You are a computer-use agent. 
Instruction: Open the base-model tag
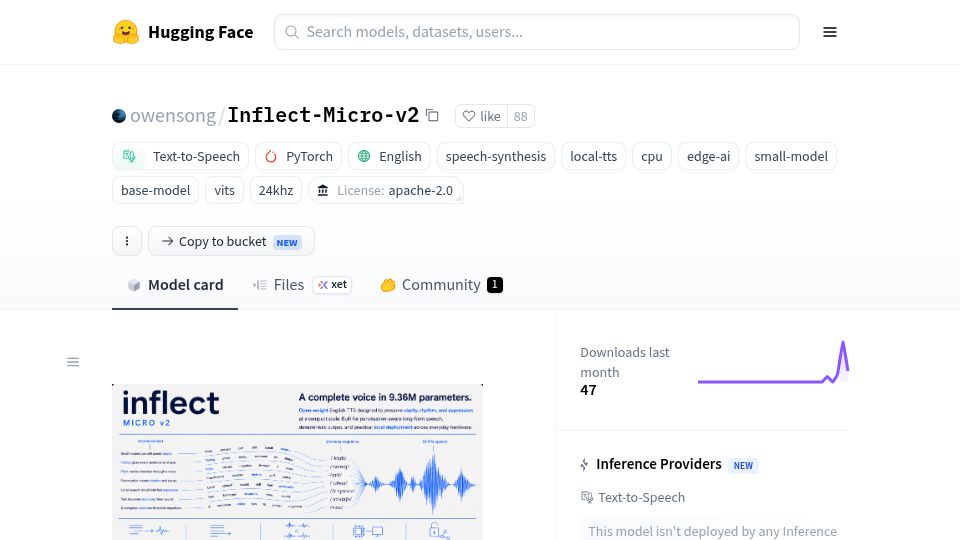[x=156, y=190]
